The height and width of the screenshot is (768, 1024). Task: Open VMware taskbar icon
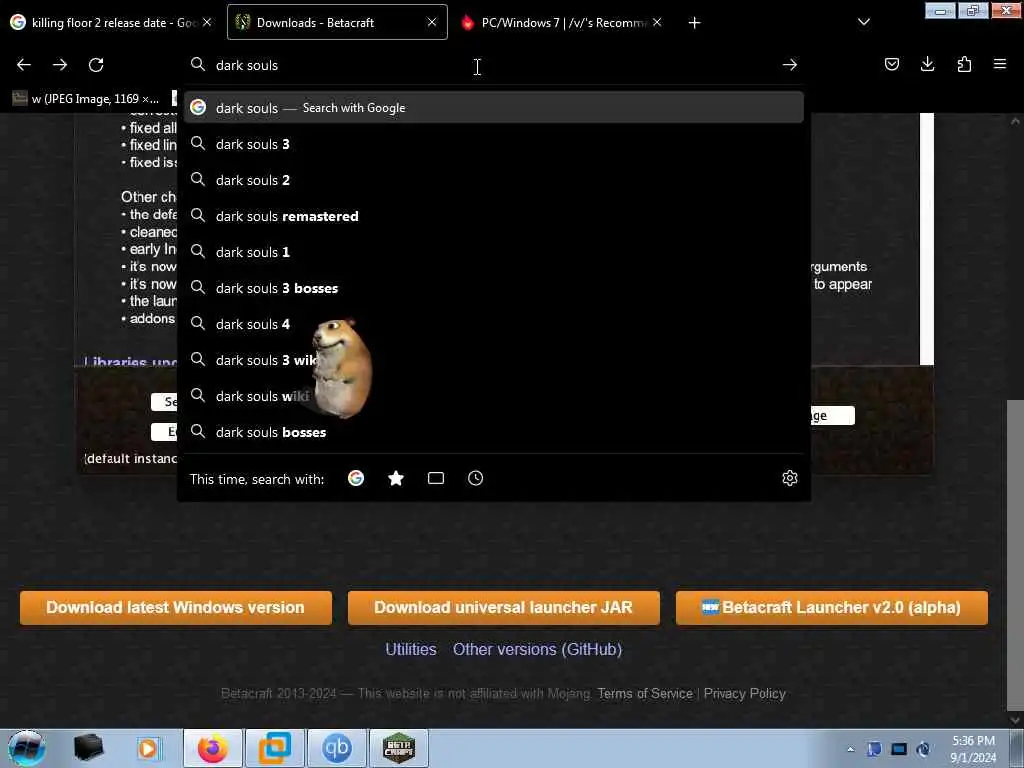tap(275, 748)
